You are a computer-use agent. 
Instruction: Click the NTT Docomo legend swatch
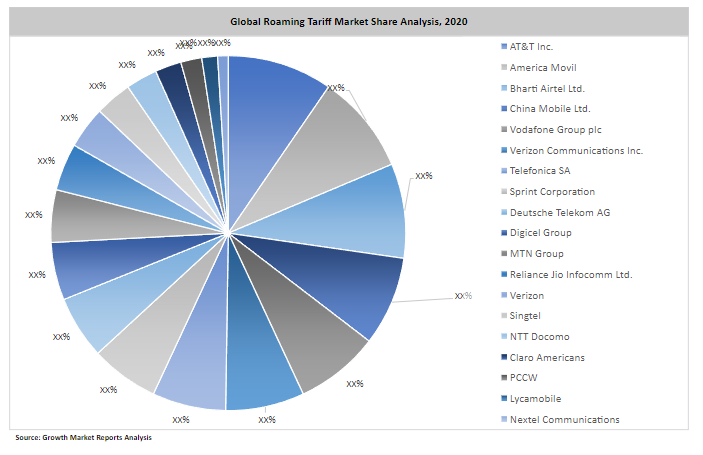coord(504,336)
